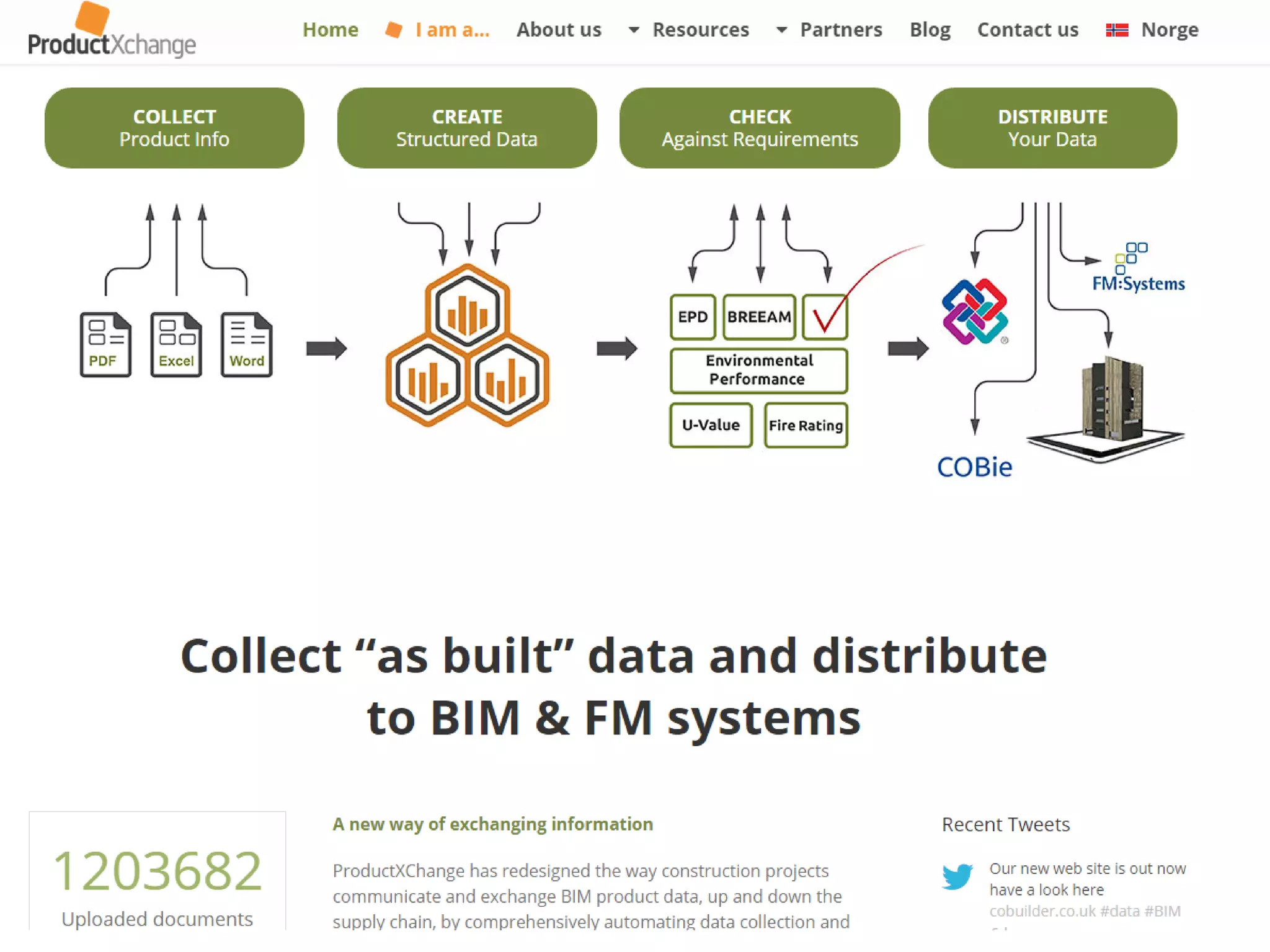The image size is (1270, 952).
Task: Click the PDF document icon
Action: (x=105, y=345)
